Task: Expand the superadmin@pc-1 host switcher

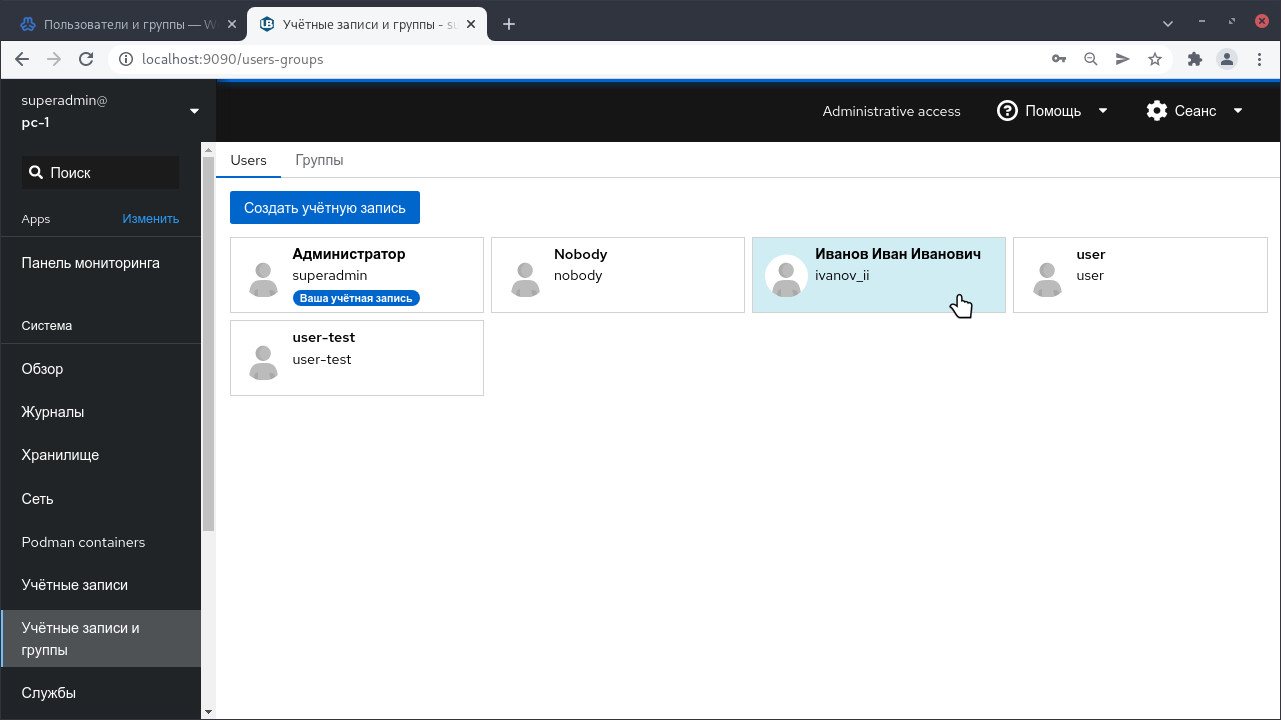Action: [194, 111]
